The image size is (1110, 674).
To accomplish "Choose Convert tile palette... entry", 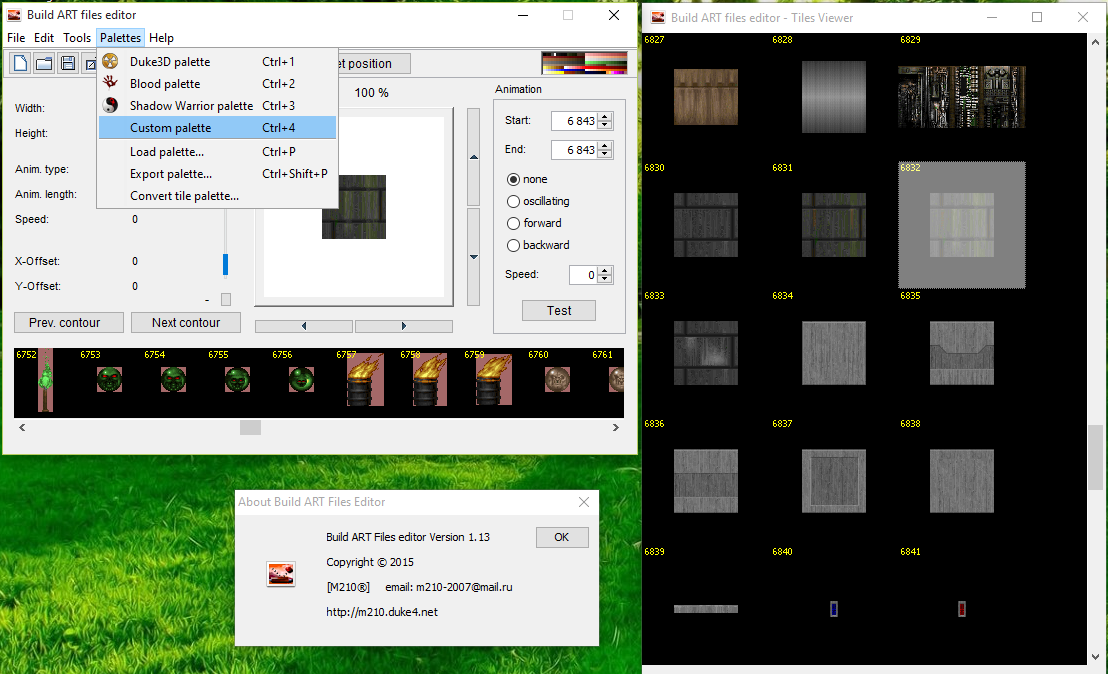I will (217, 195).
